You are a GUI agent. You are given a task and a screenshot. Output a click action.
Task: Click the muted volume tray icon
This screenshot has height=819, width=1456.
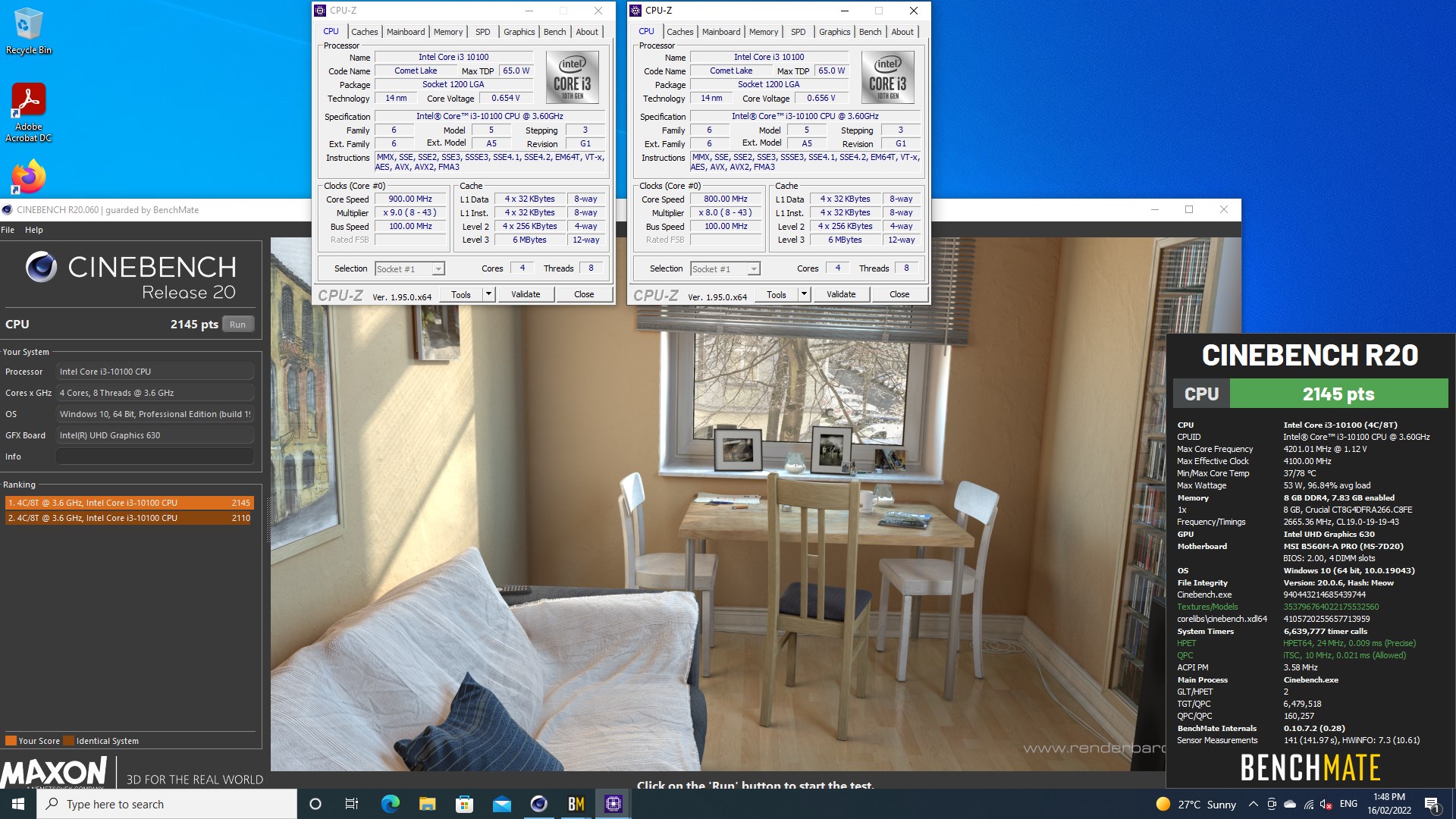[1326, 804]
